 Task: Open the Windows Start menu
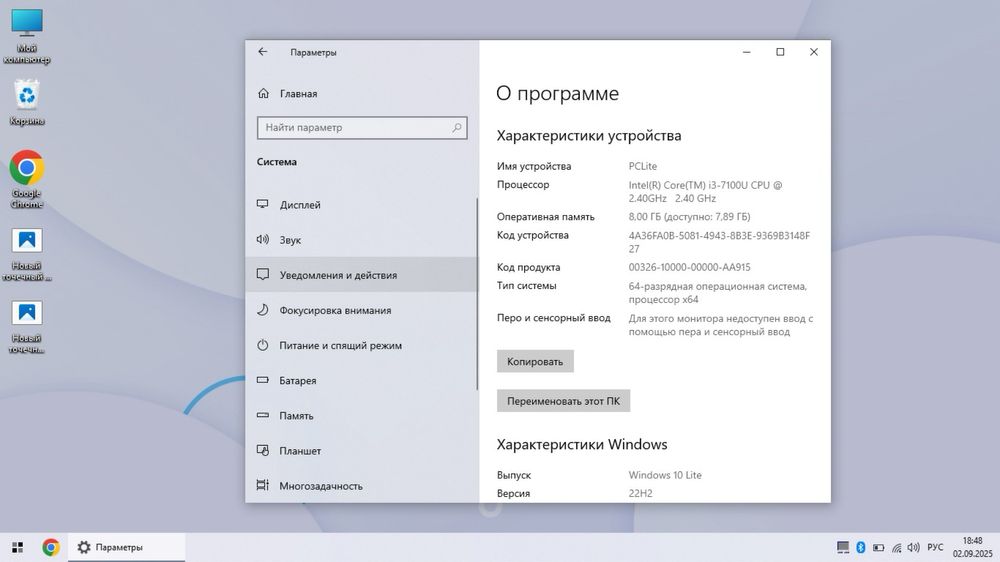tap(17, 547)
